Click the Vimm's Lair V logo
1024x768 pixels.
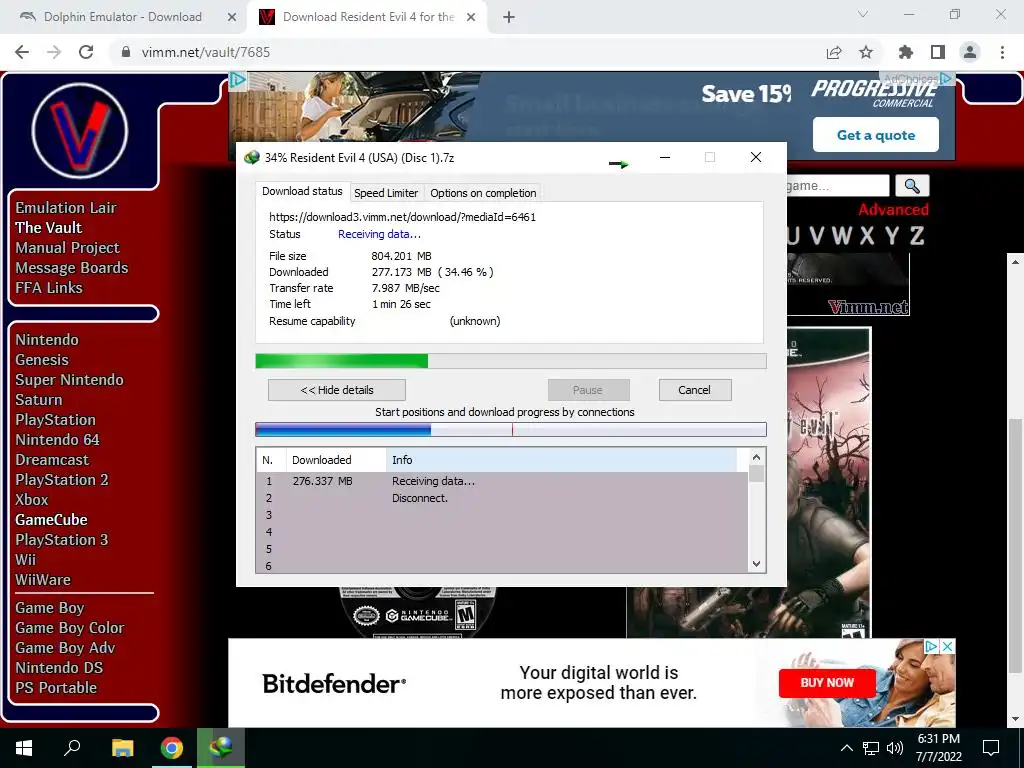coord(80,130)
